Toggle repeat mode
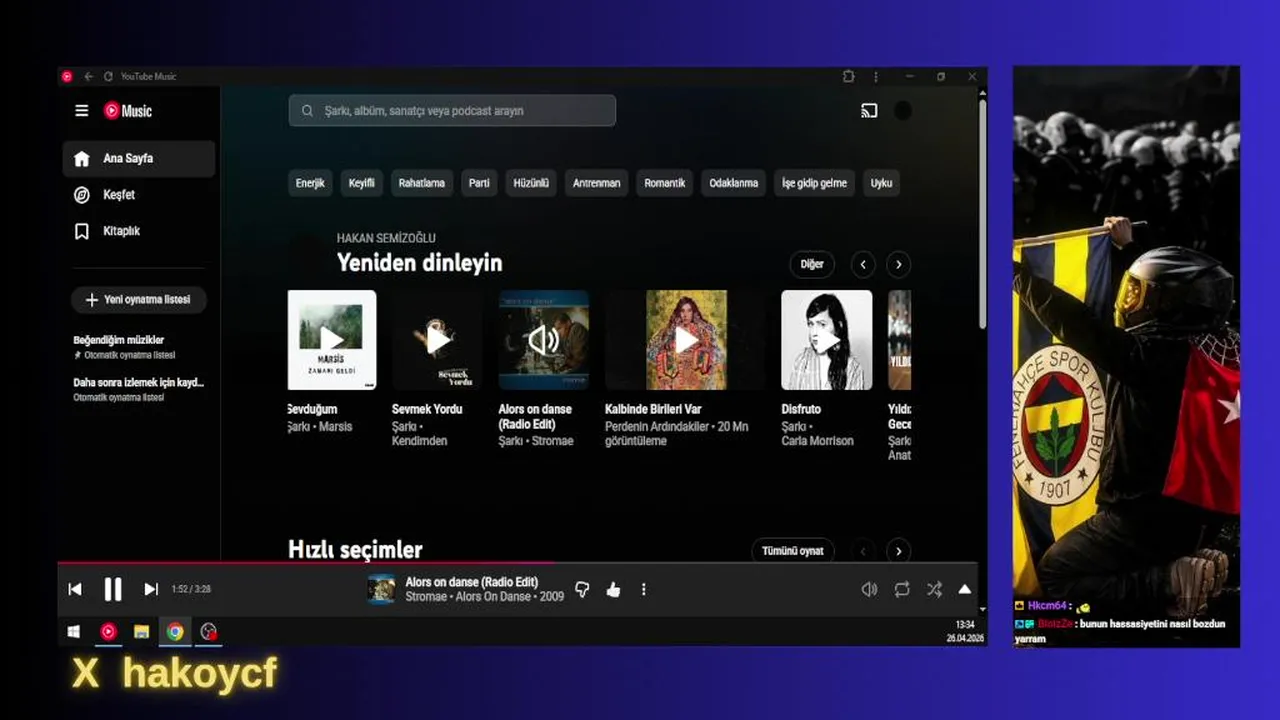This screenshot has height=720, width=1280. (902, 589)
